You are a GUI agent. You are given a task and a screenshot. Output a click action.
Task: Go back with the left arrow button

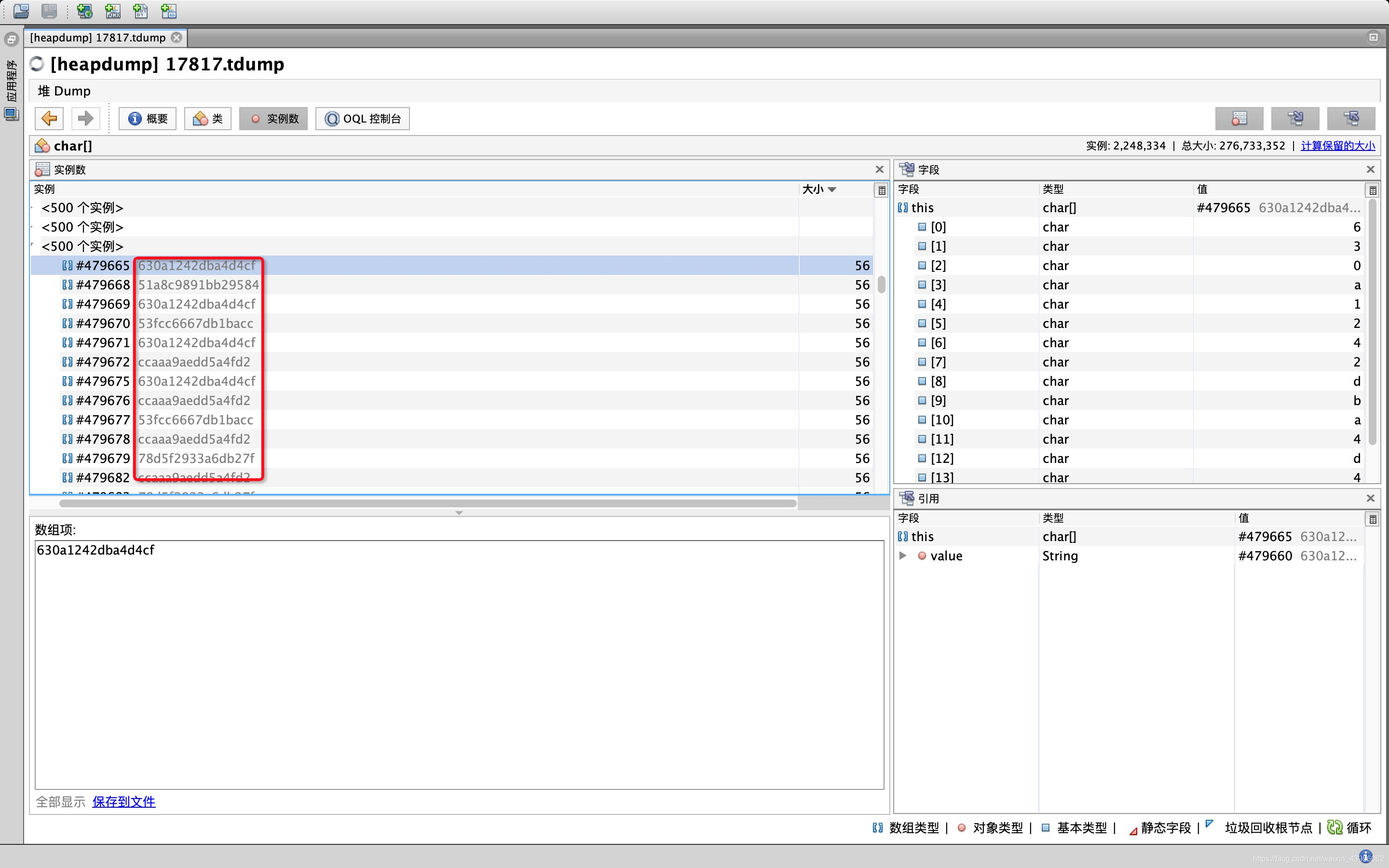click(49, 119)
